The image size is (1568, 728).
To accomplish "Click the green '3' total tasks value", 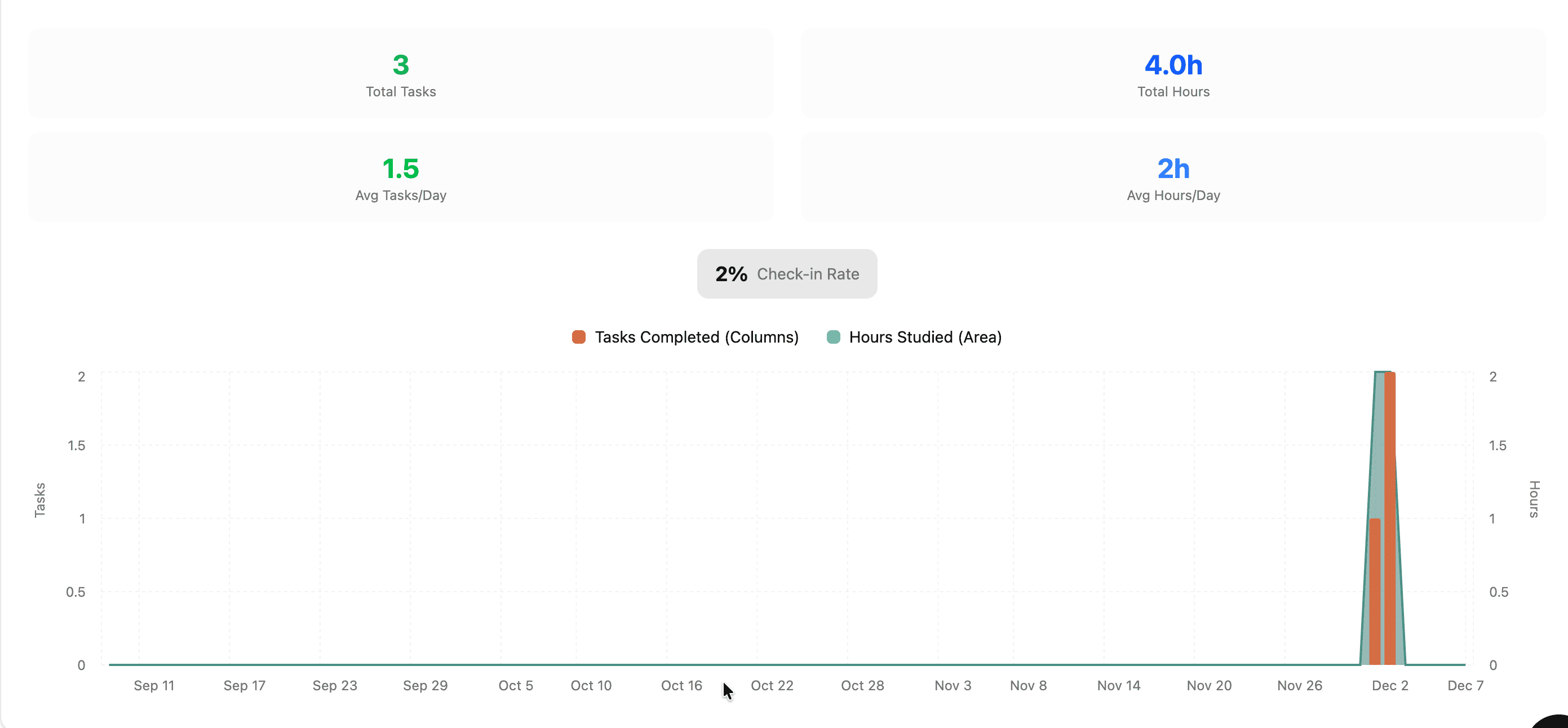I will click(x=400, y=65).
